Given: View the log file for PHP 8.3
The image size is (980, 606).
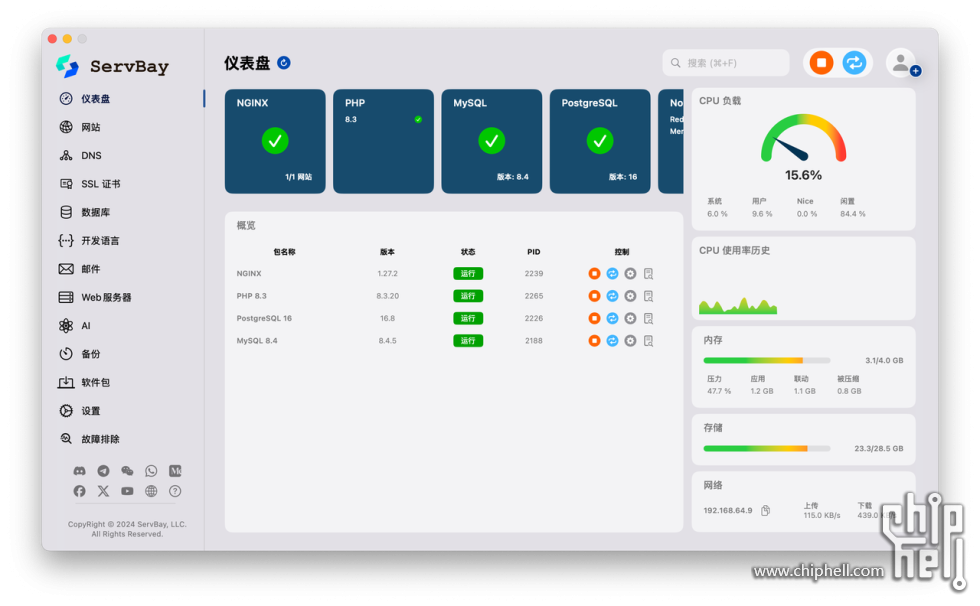Looking at the screenshot, I should point(649,296).
